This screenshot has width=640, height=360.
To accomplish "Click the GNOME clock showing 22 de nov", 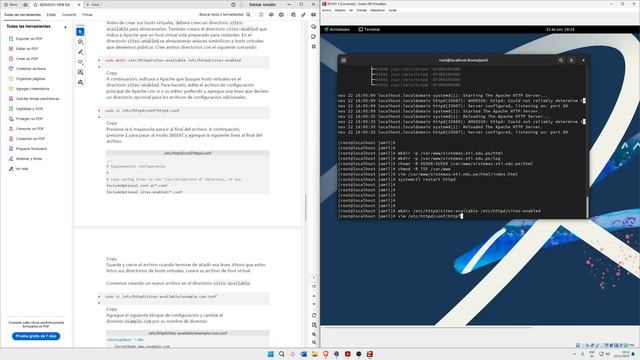I will 560,29.
